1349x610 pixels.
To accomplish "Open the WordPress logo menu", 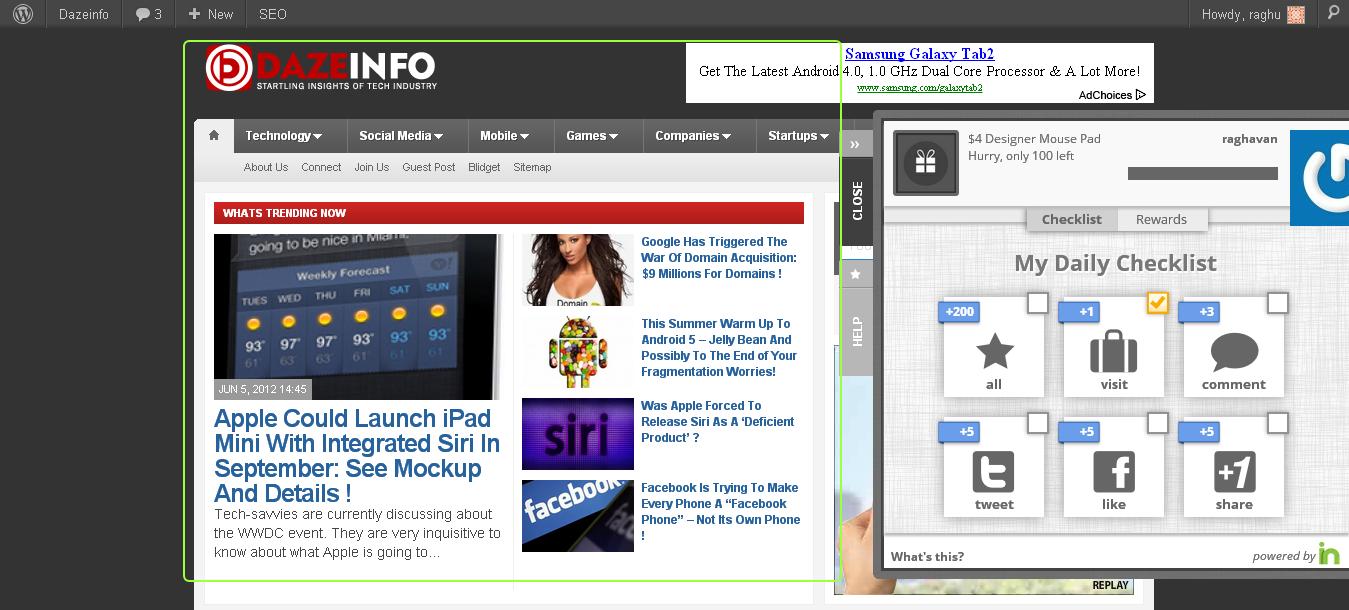I will click(23, 14).
